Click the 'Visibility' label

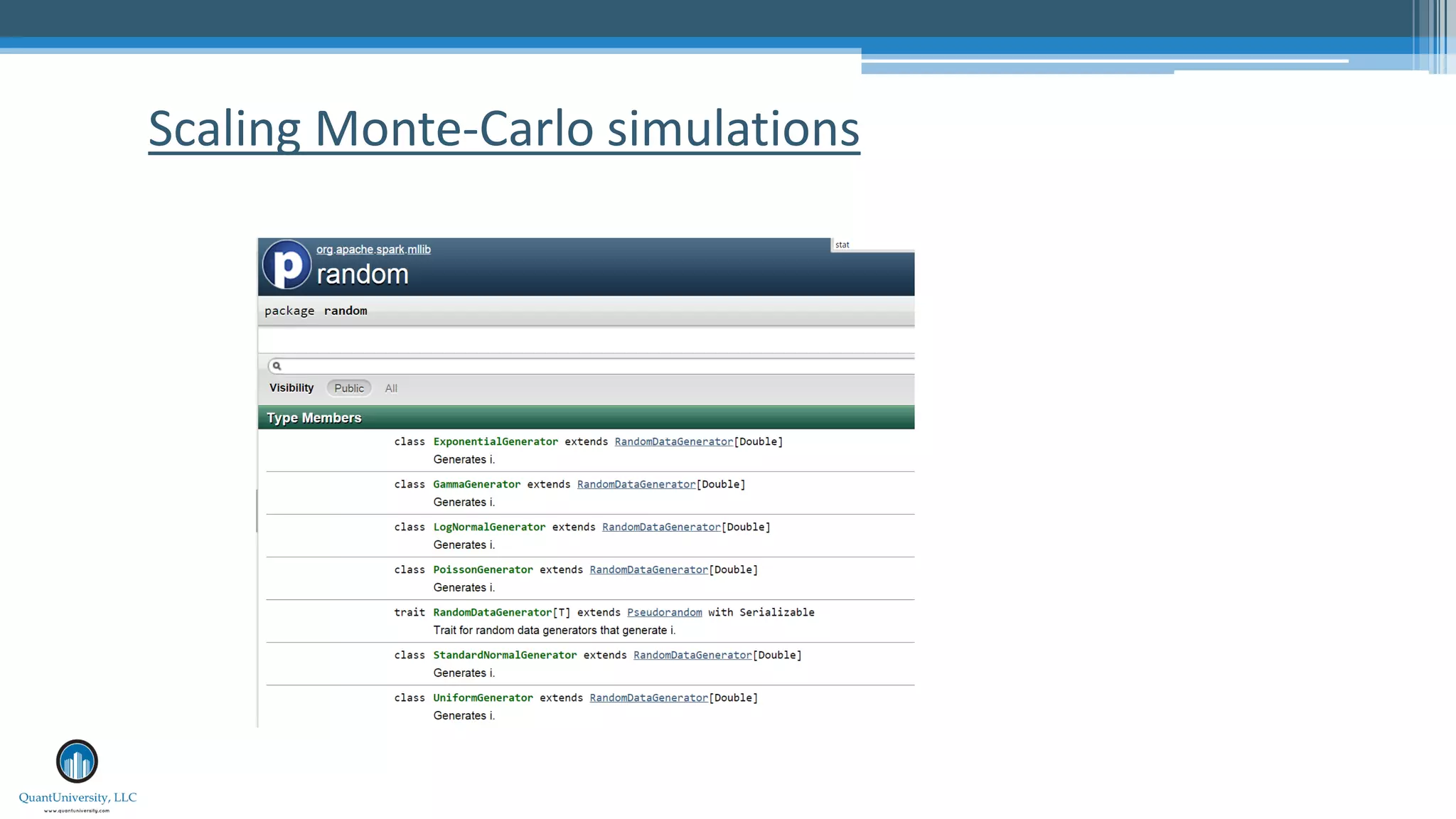(291, 387)
